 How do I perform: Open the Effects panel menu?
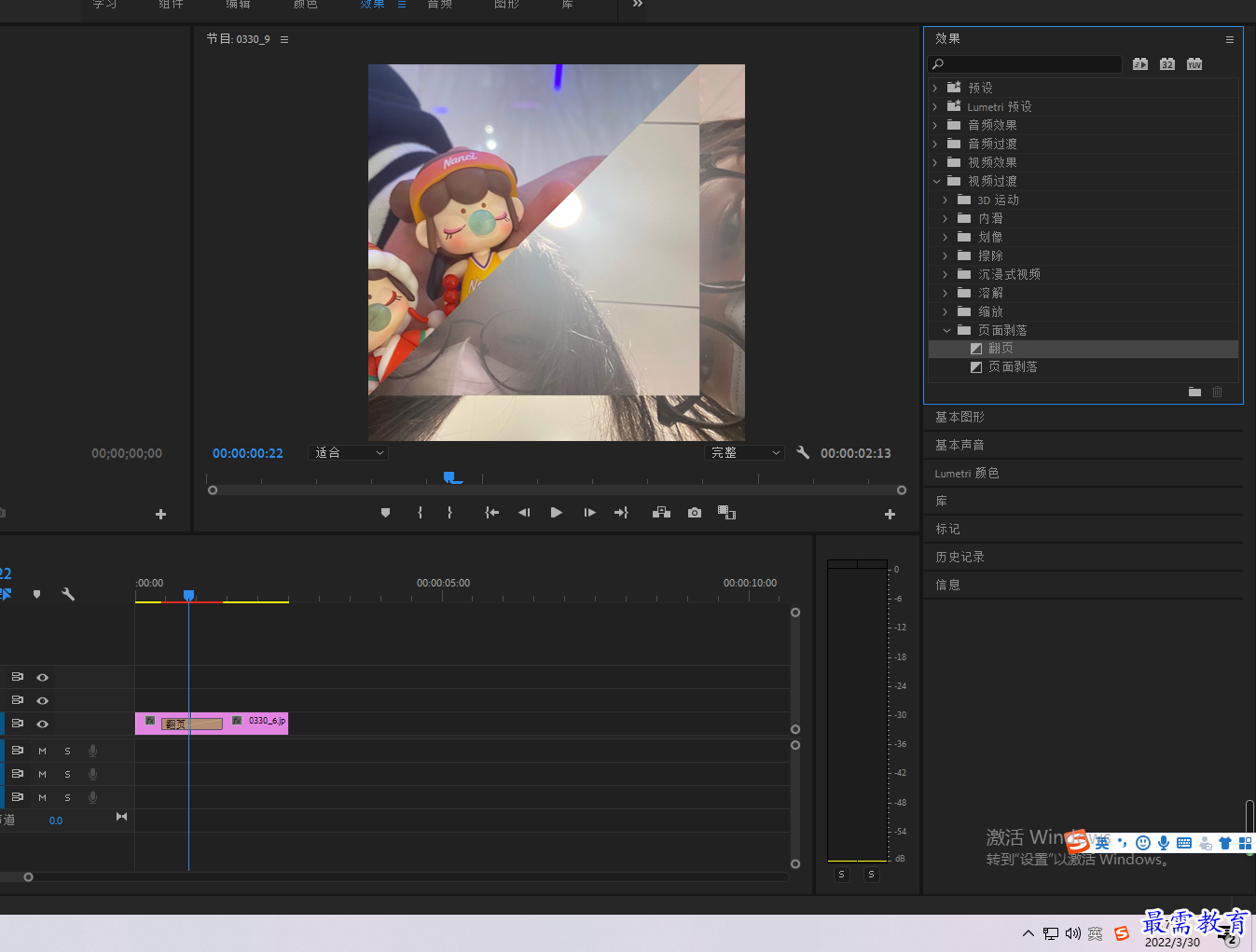click(1230, 39)
